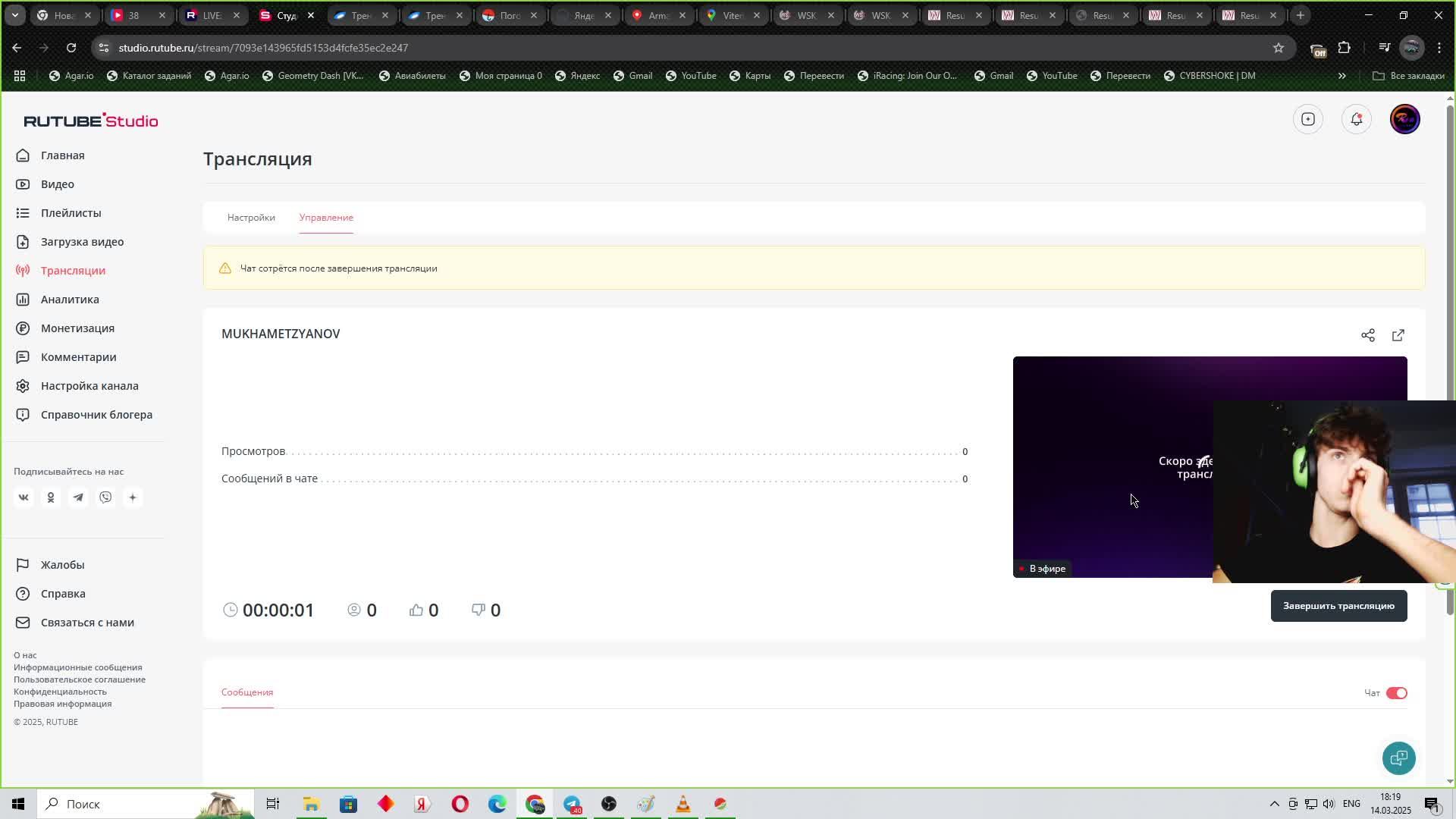Click Завершить трансляцию button
The height and width of the screenshot is (819, 1456).
(1338, 606)
